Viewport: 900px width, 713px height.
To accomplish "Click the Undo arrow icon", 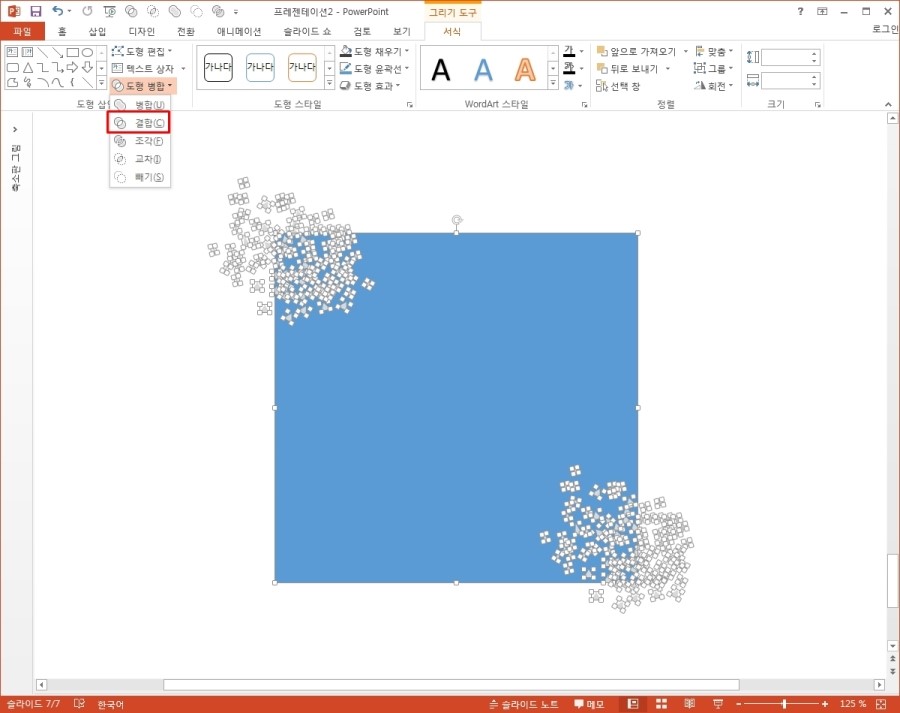I will coord(57,11).
